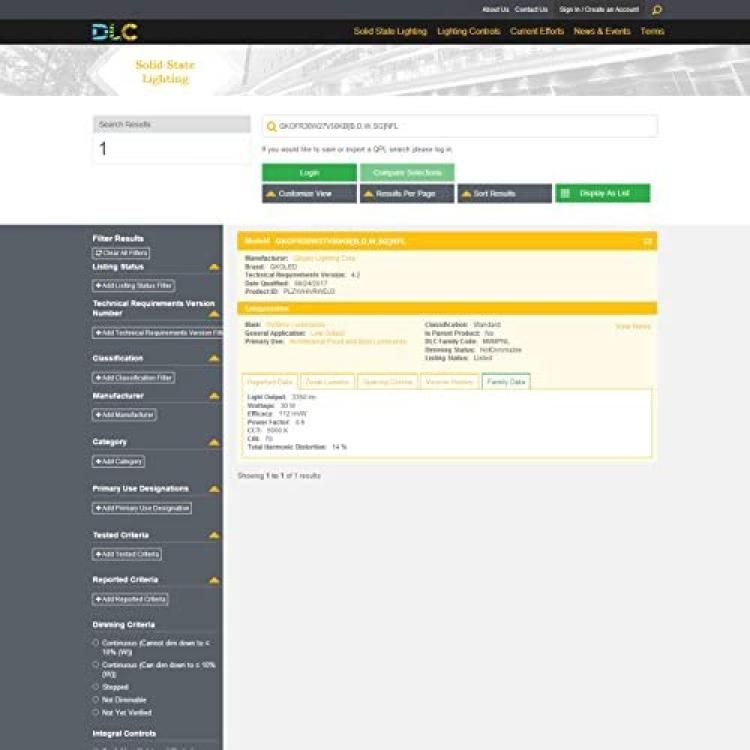The width and height of the screenshot is (750, 750).
Task: Open the Manufacturer name link in product card
Action: pyautogui.click(x=324, y=258)
